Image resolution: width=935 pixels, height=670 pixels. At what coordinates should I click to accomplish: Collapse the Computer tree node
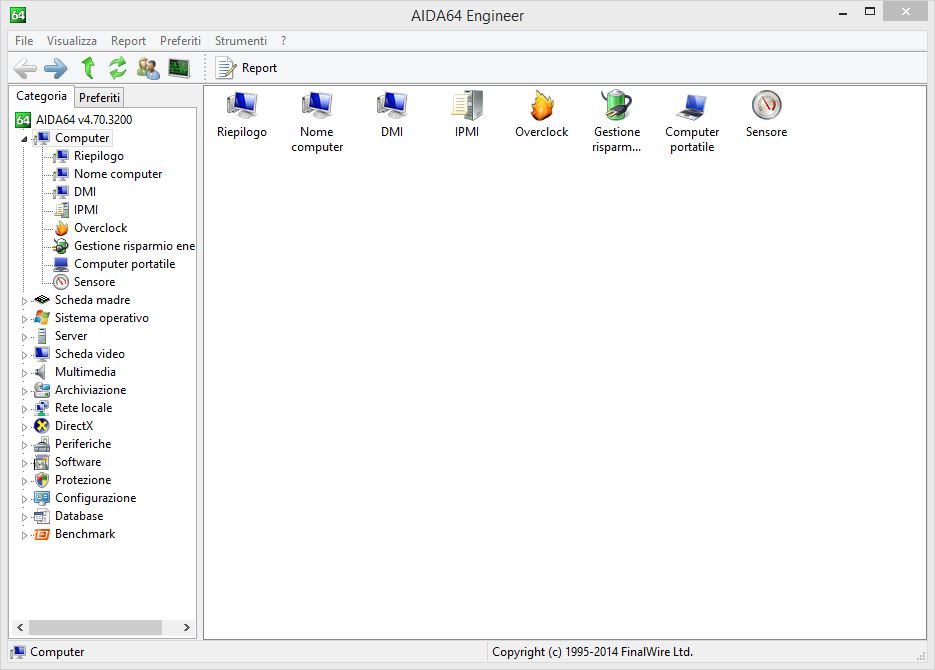point(25,139)
